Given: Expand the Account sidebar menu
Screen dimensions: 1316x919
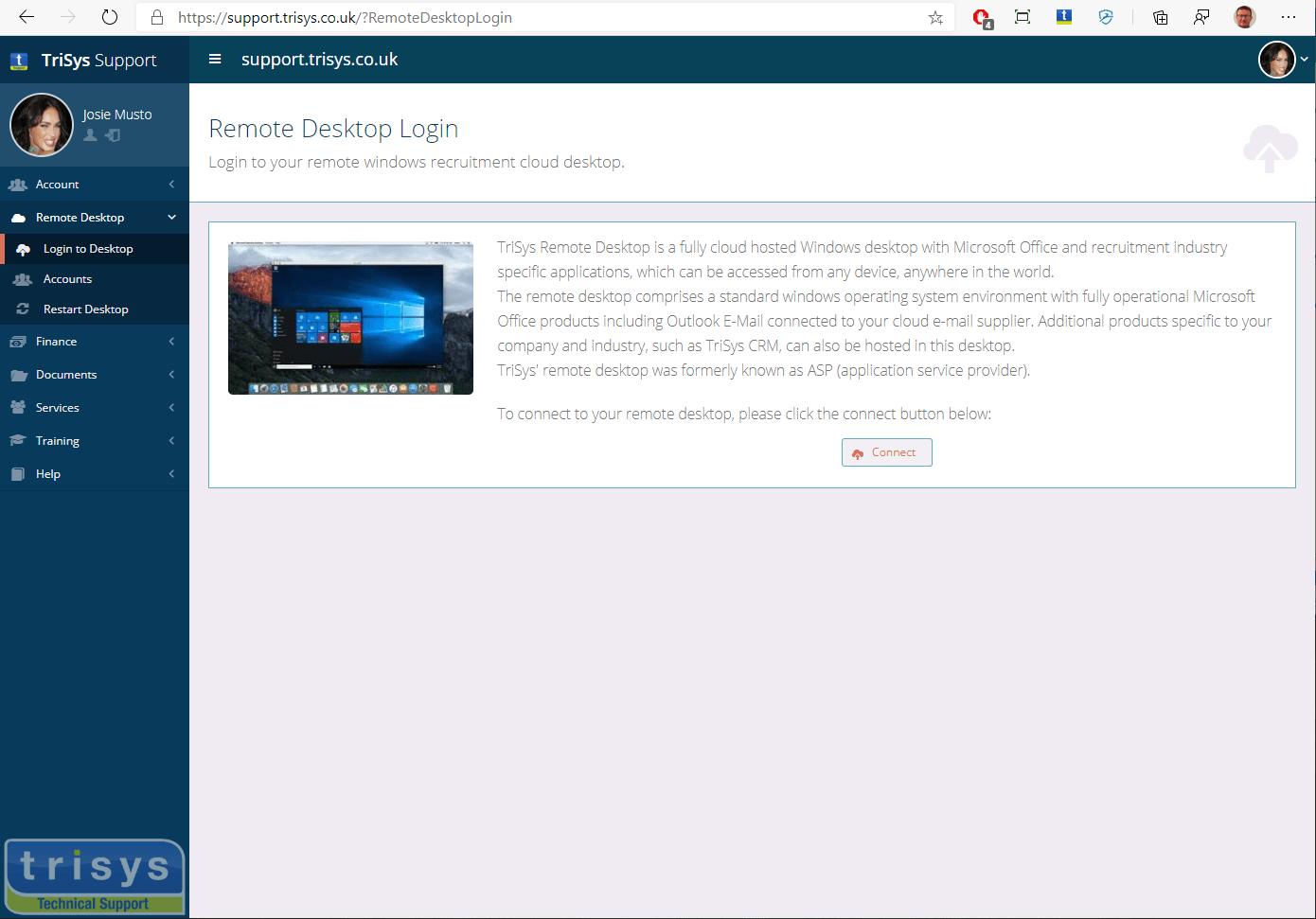Looking at the screenshot, I should 95,185.
